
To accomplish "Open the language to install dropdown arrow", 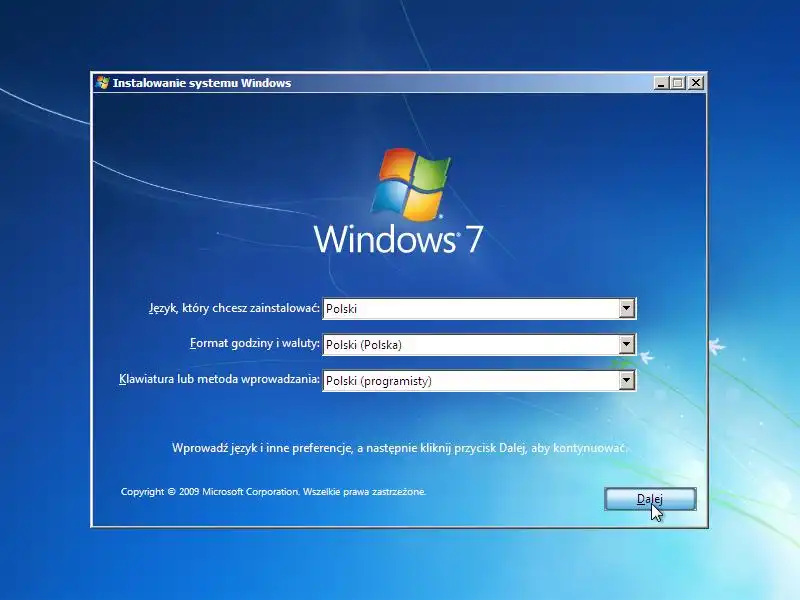I will click(627, 308).
